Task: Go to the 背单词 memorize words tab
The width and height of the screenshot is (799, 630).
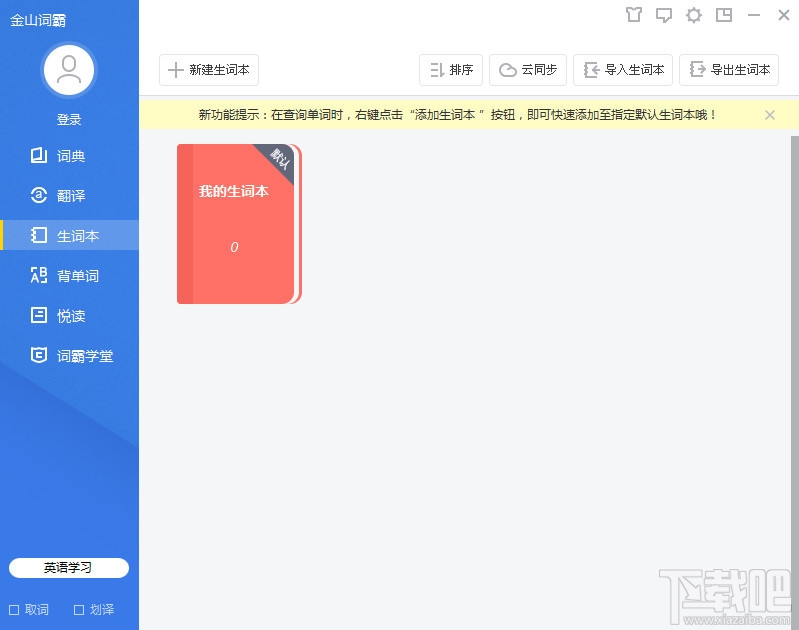Action: [x=69, y=275]
